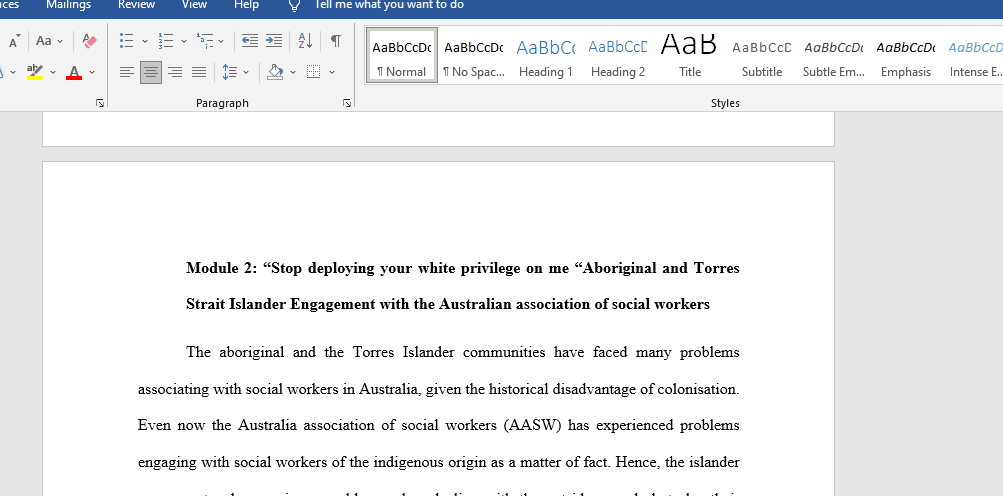Apply yellow text highlight color
Screen dimensions: 1003x496
35,72
